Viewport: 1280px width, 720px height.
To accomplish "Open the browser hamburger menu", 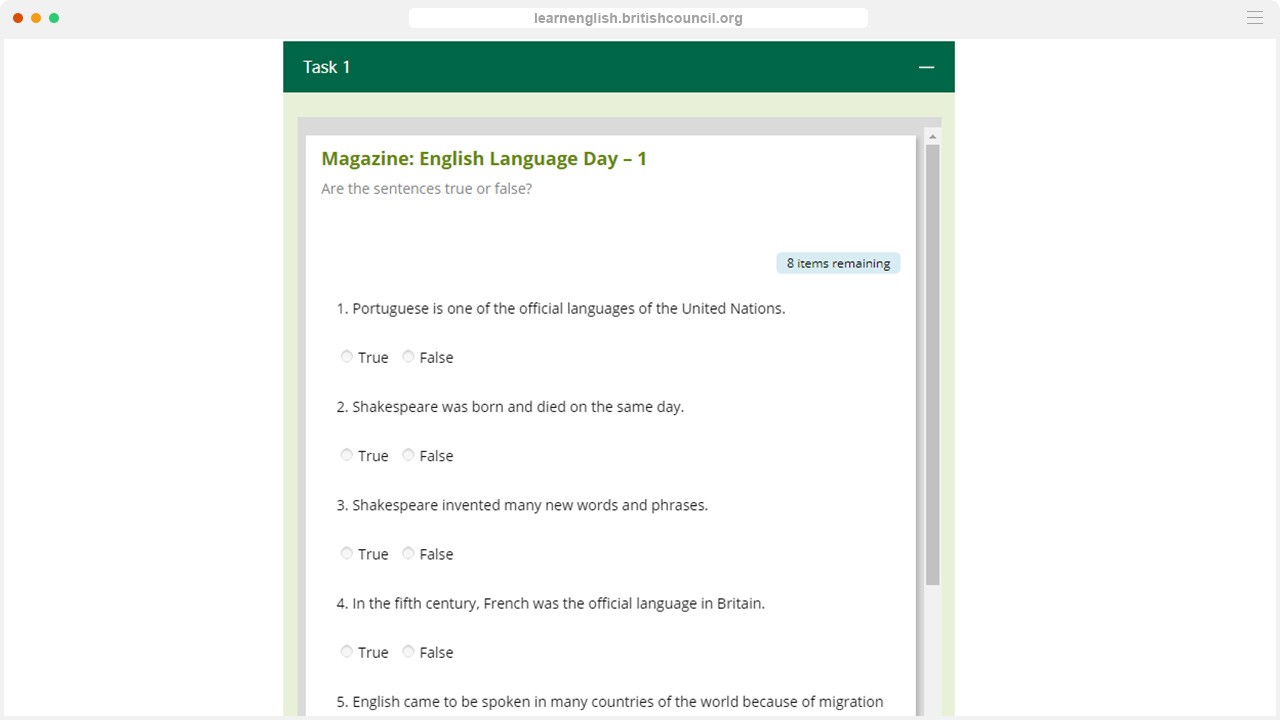I will (x=1254, y=18).
